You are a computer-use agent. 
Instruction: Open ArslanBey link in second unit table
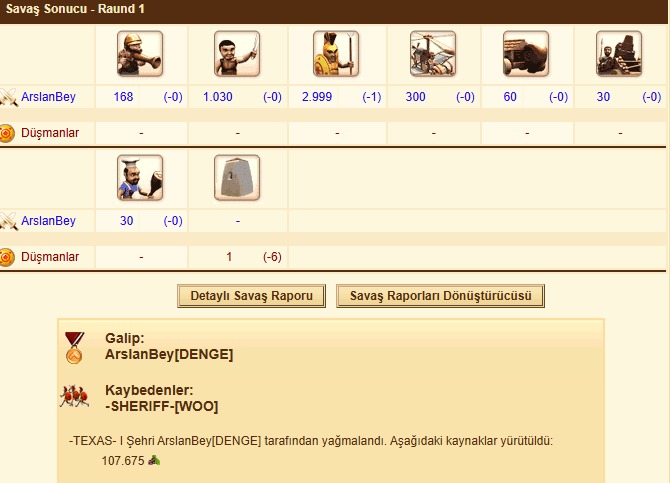coord(48,221)
